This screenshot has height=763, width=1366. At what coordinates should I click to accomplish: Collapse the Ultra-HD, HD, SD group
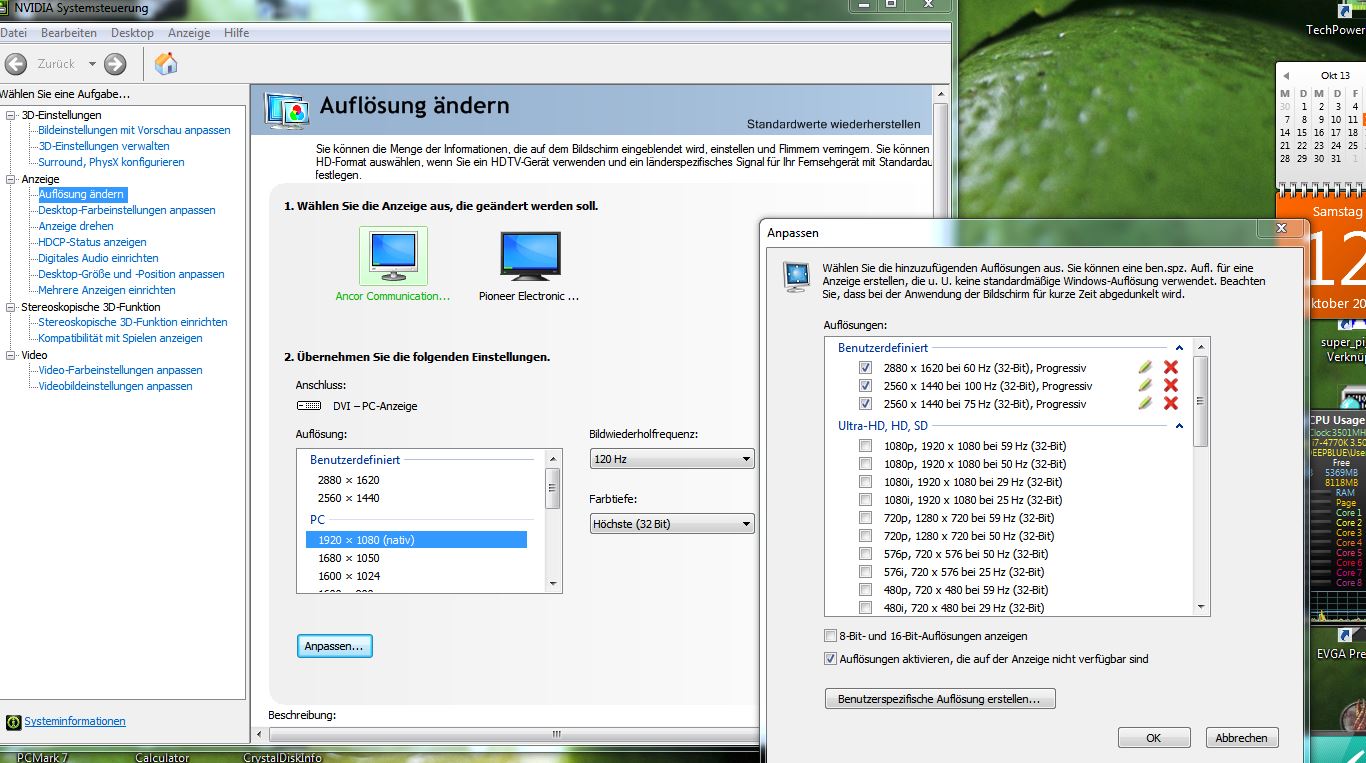[1180, 426]
